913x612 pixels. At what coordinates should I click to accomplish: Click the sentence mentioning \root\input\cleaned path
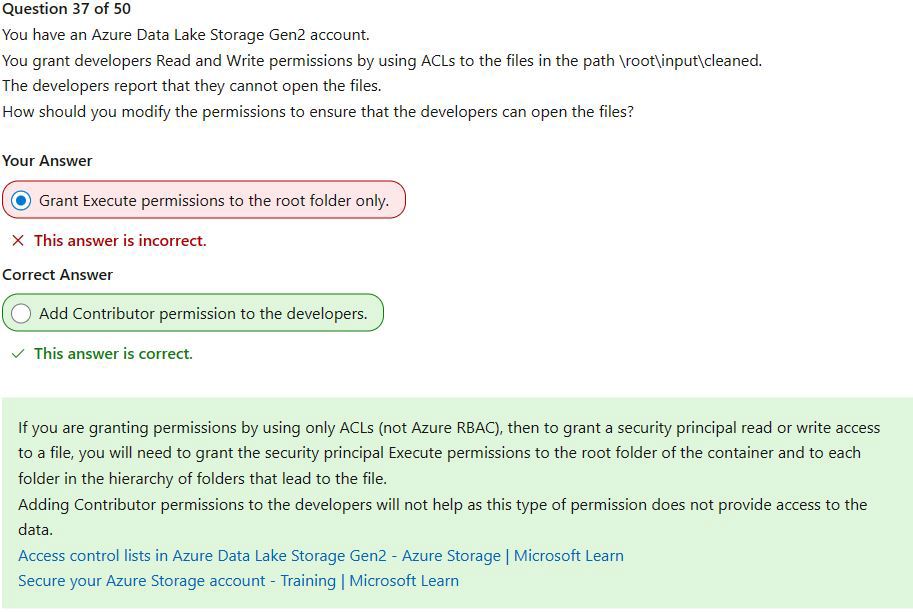[382, 61]
